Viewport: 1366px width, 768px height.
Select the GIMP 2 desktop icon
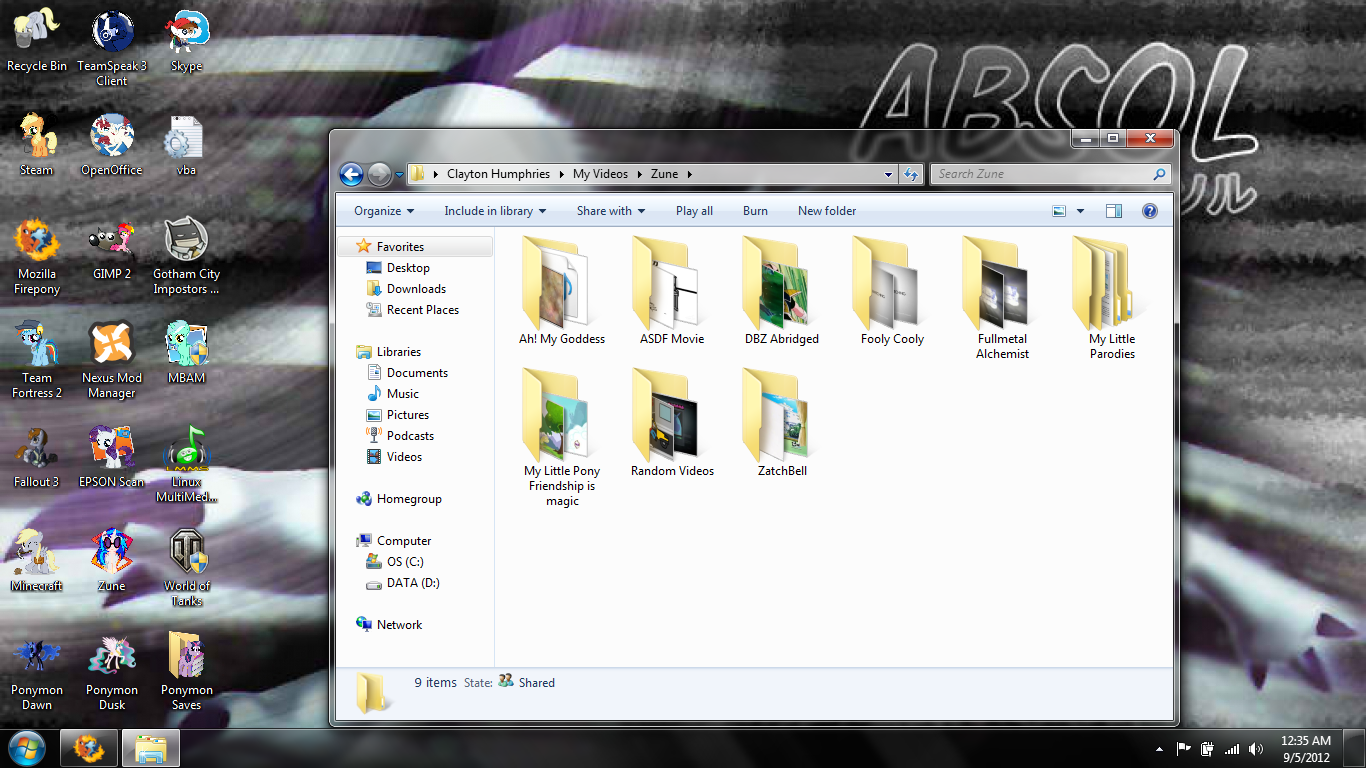pos(112,248)
